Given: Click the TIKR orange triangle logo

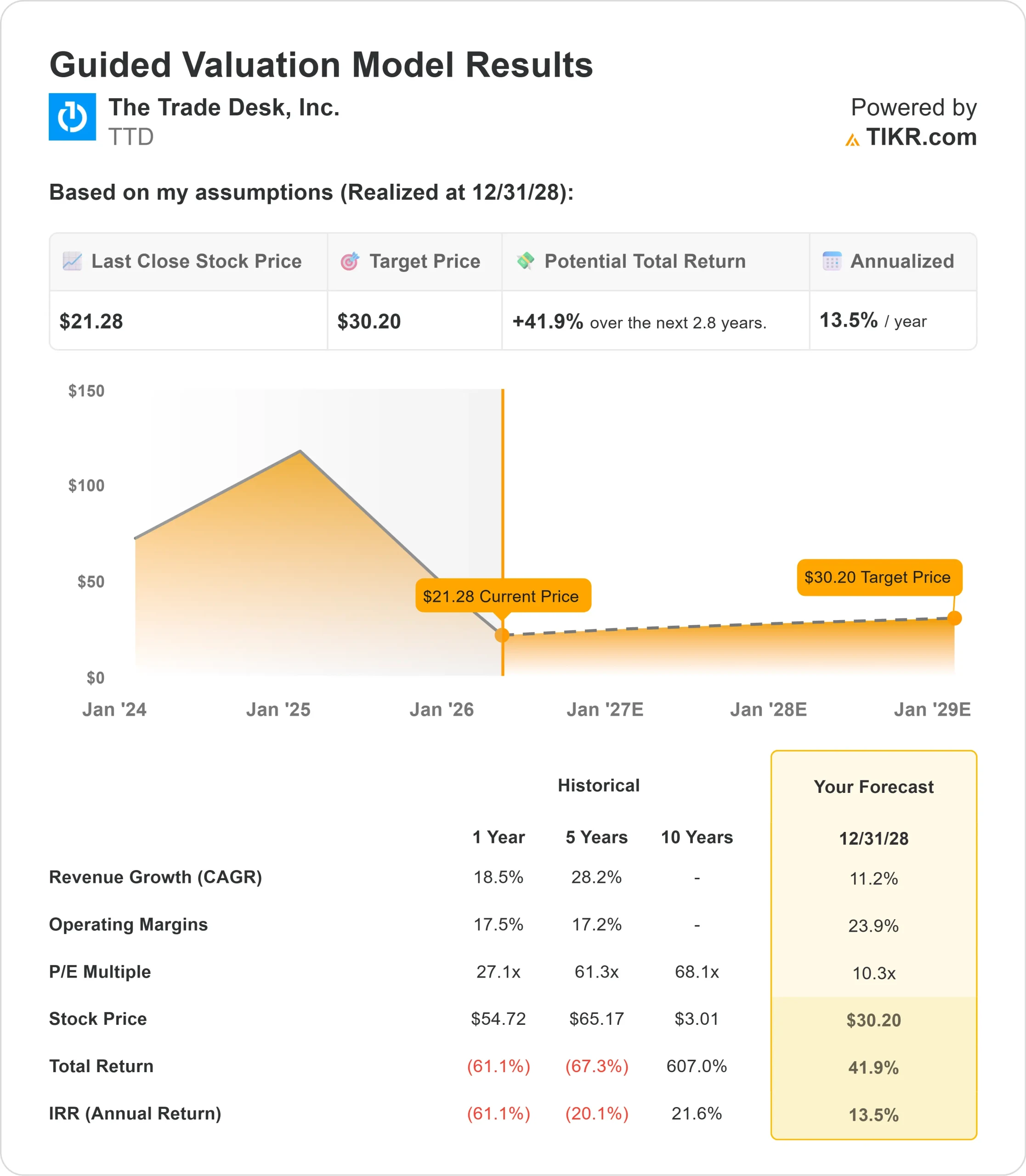Looking at the screenshot, I should tap(852, 140).
